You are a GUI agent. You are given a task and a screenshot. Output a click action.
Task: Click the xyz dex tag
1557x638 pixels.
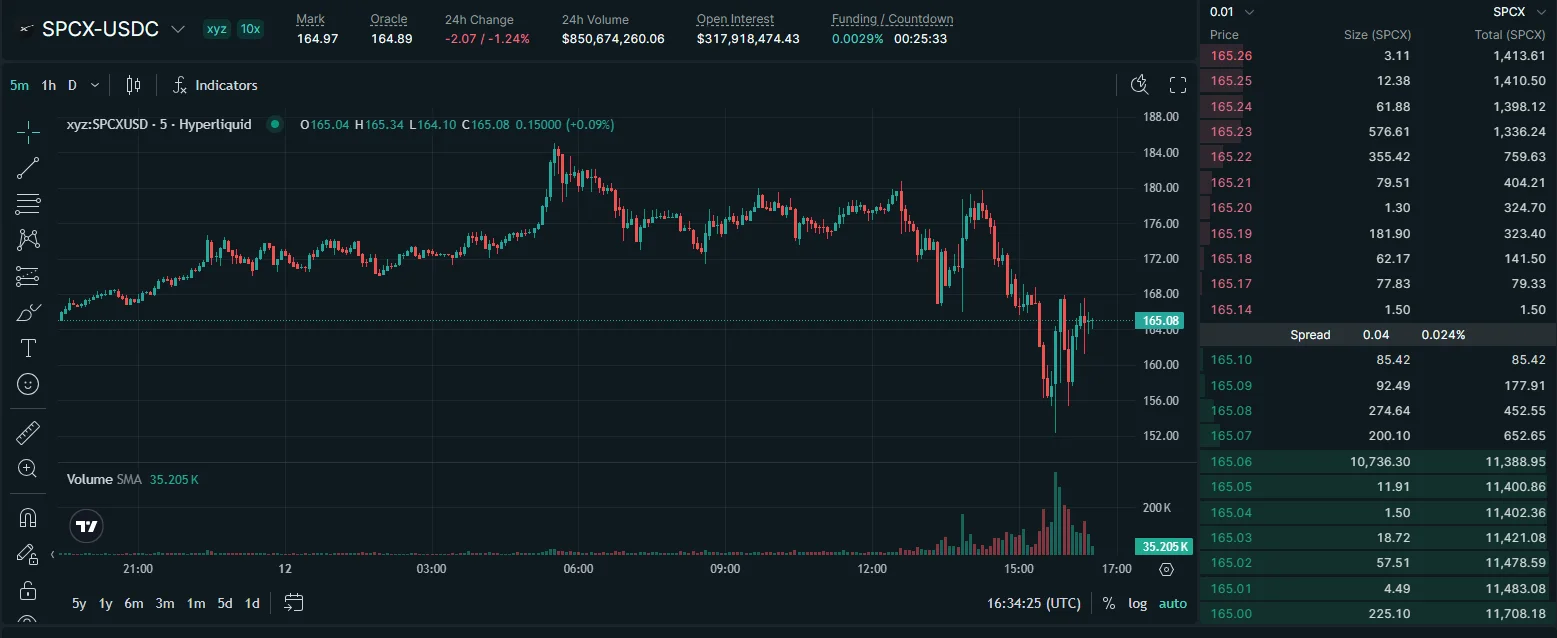click(216, 29)
